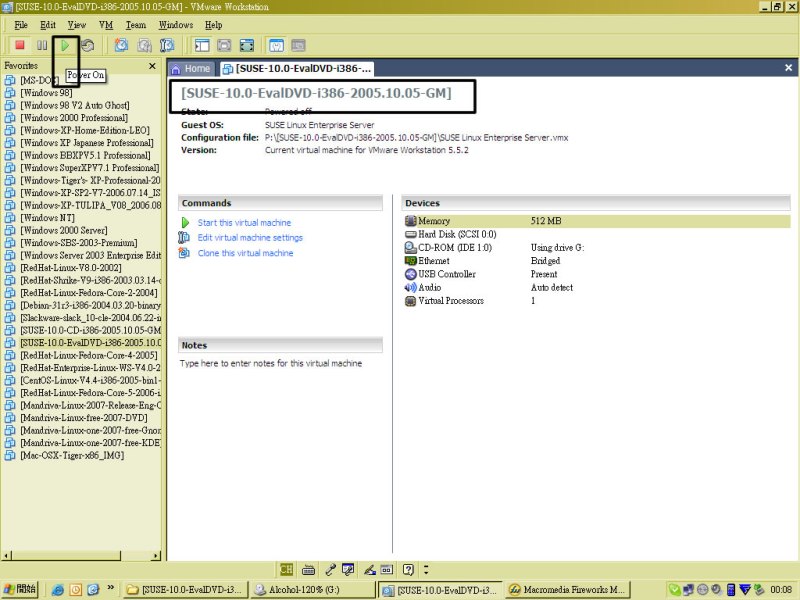Click the clone icon beside Clone this virtual machine

pos(184,253)
